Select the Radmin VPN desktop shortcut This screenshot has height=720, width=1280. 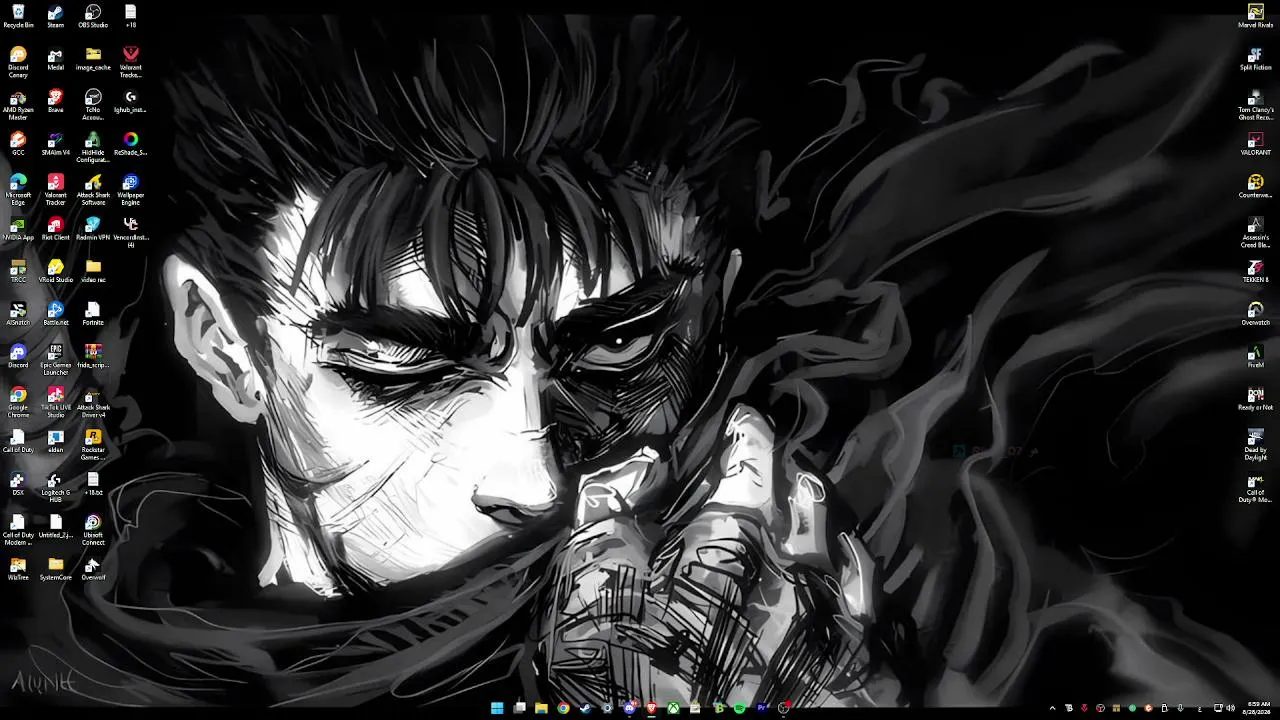pos(93,229)
